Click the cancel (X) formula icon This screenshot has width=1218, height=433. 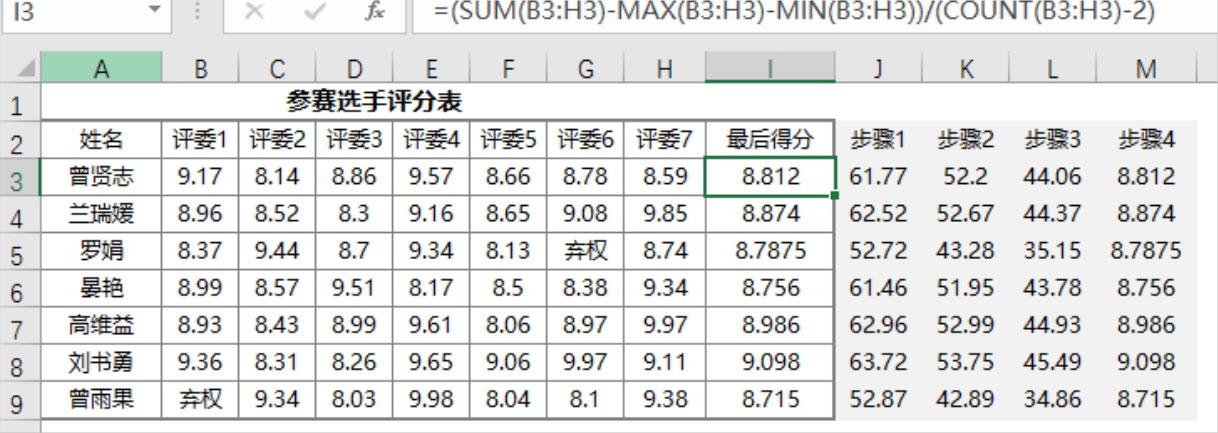click(255, 13)
